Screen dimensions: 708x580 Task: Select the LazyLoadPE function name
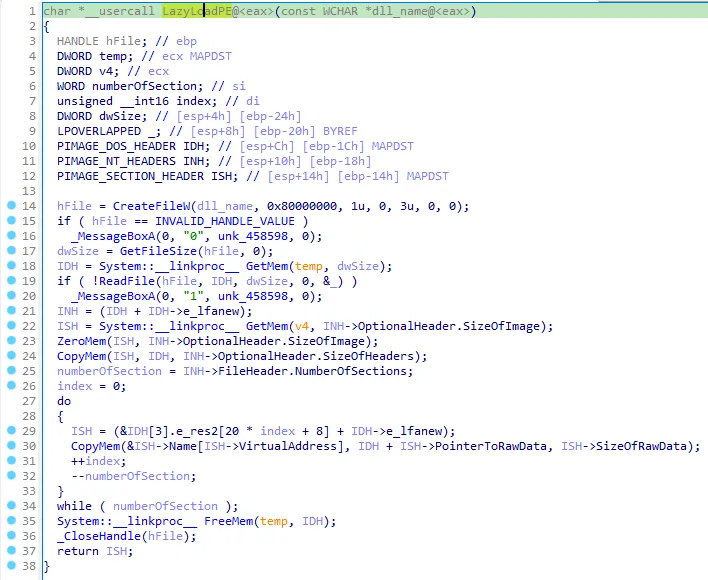(197, 11)
